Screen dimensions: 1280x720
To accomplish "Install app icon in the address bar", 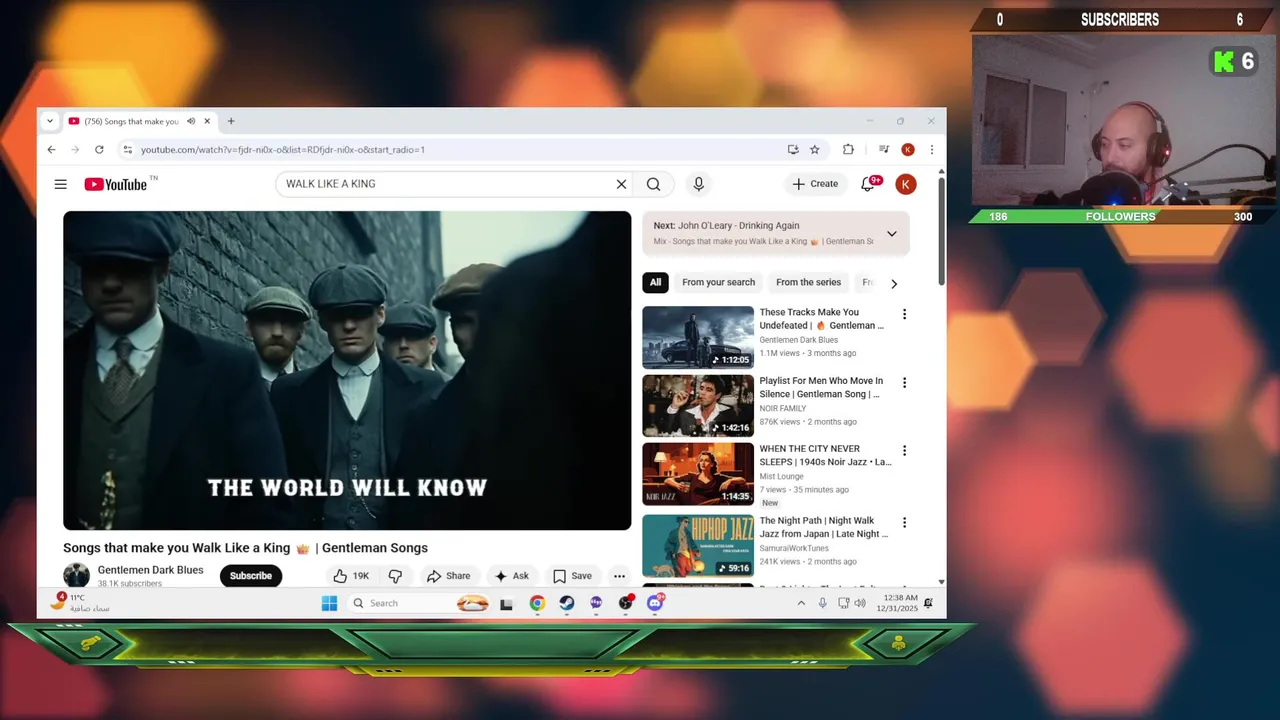I will (793, 150).
